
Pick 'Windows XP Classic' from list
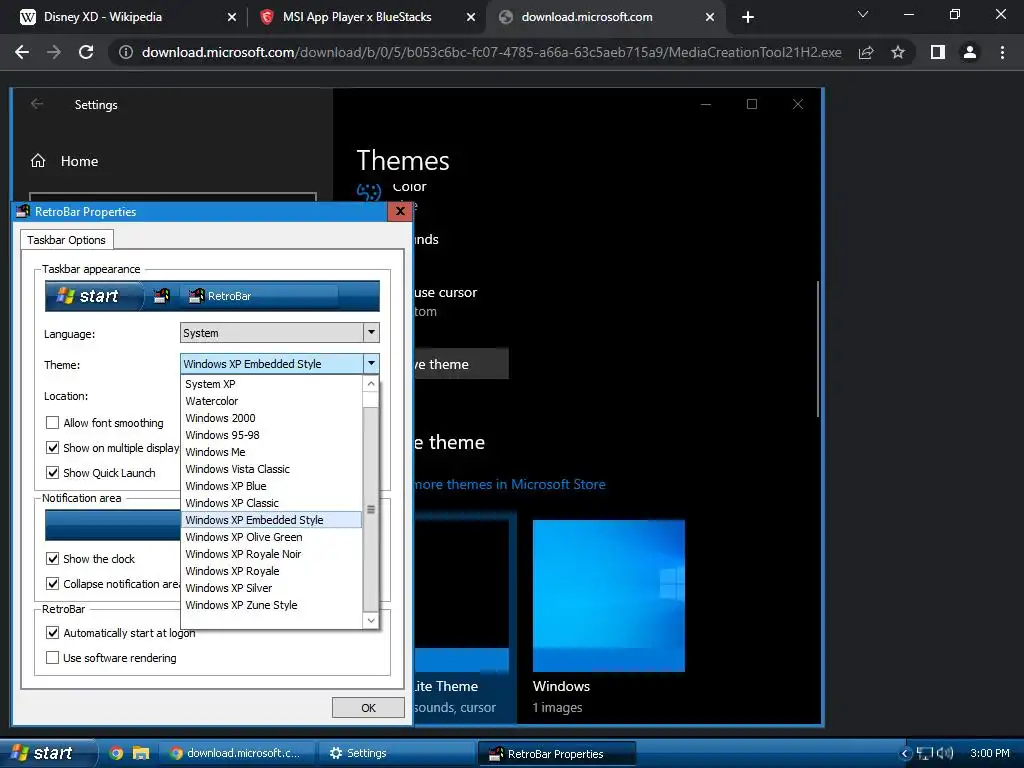coord(271,503)
